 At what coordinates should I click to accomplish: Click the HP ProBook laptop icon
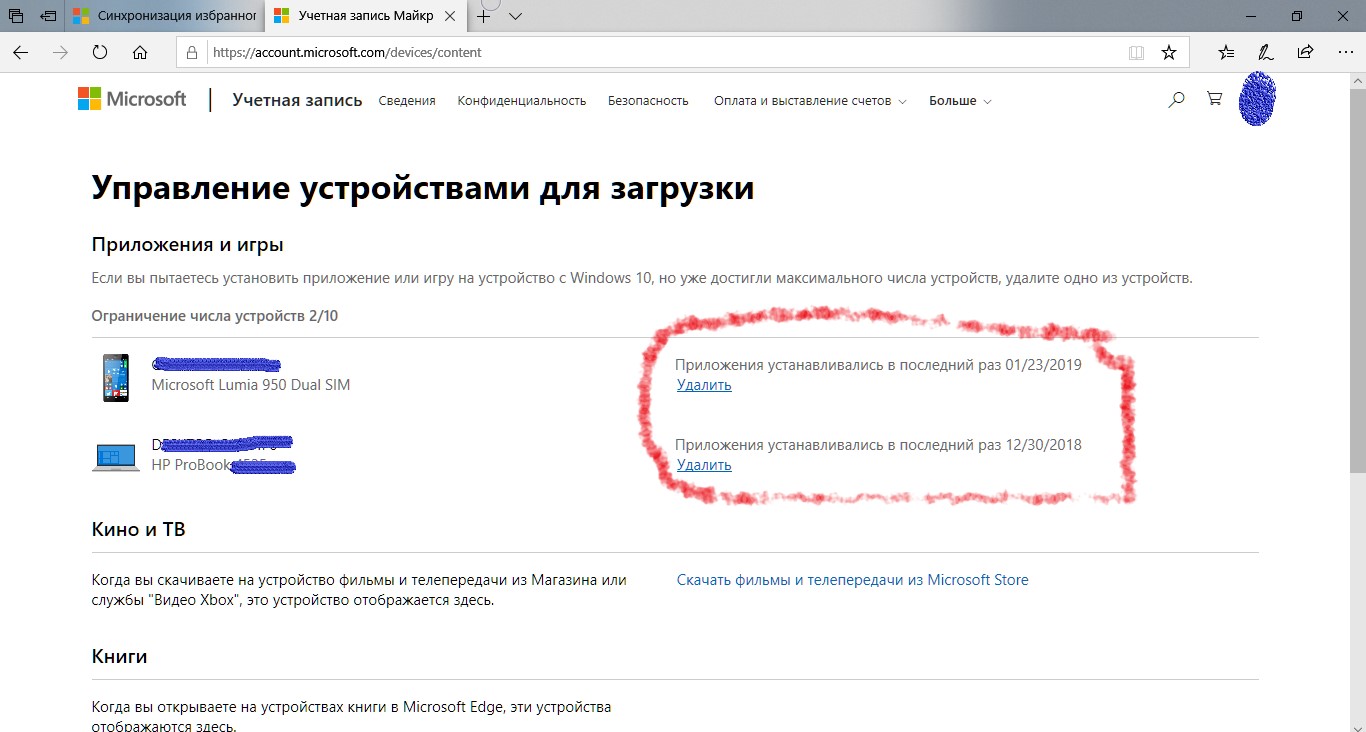(116, 458)
